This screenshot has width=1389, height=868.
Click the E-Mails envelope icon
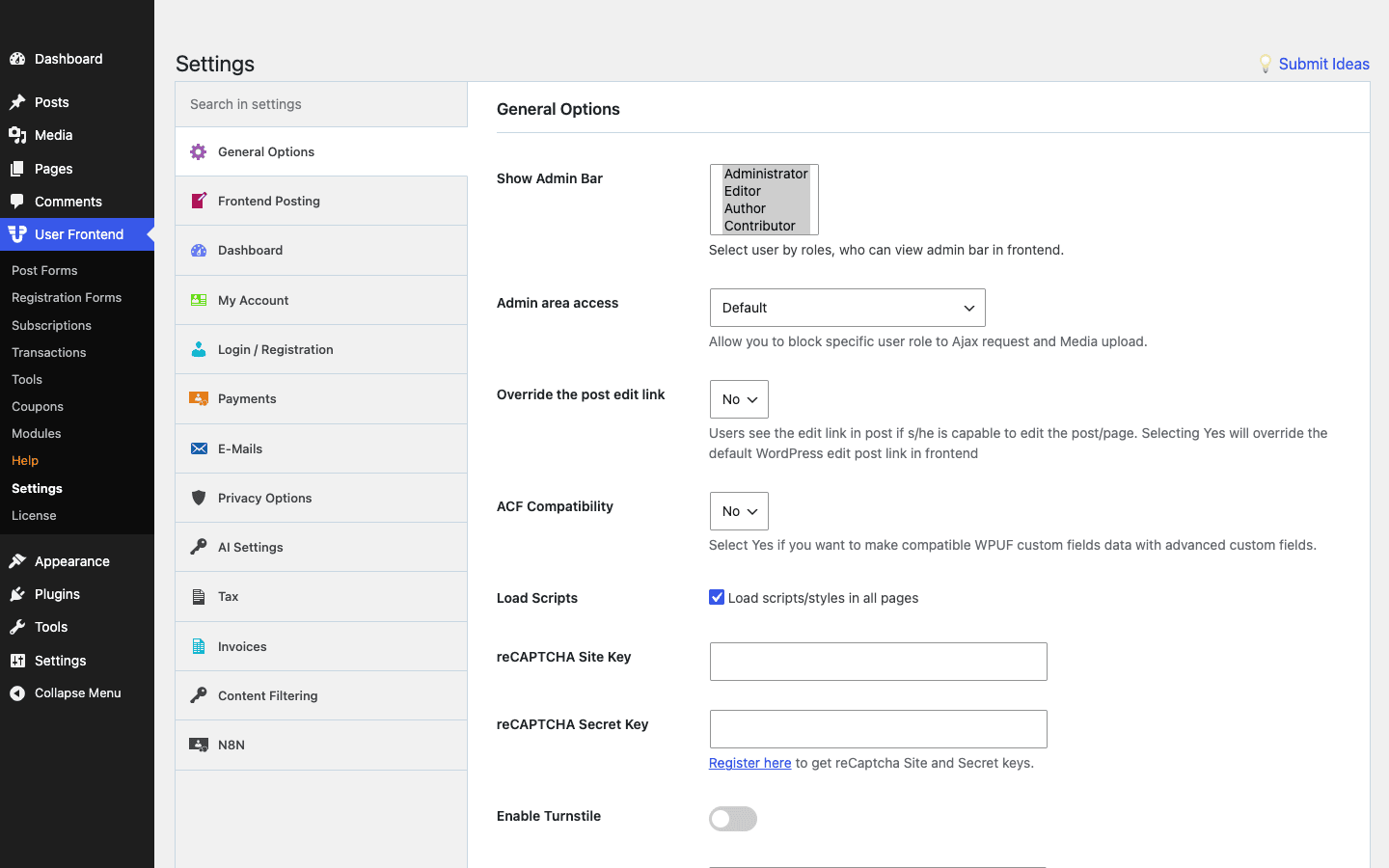[x=199, y=448]
